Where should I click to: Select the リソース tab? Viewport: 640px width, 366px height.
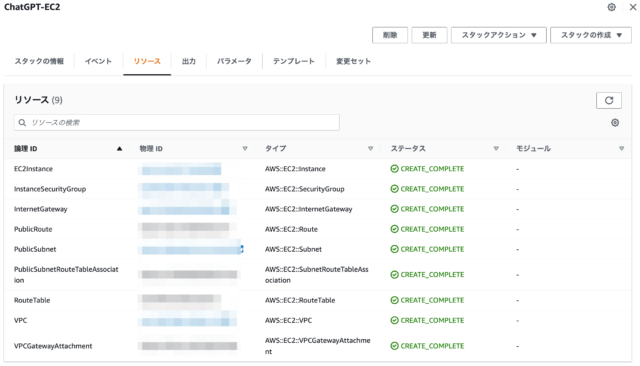pyautogui.click(x=147, y=61)
